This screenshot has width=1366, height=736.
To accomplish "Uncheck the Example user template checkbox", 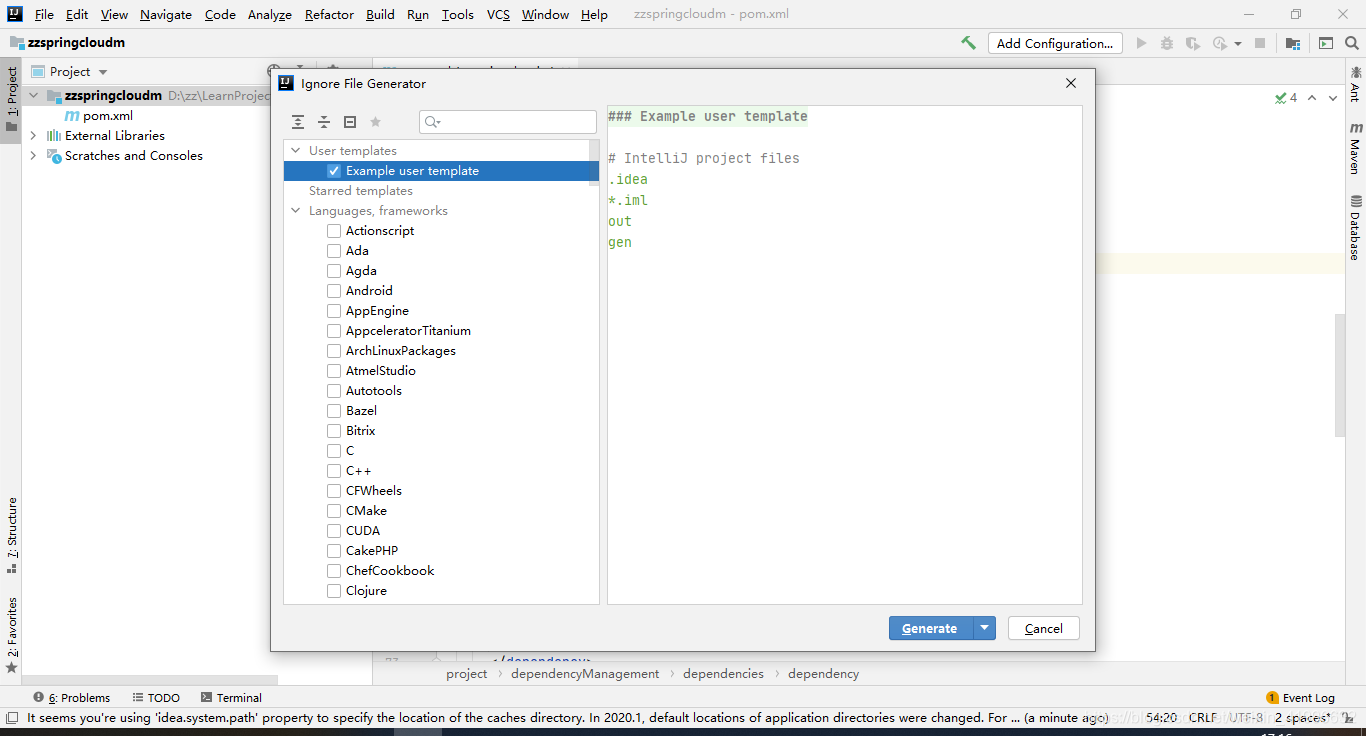I will point(334,171).
